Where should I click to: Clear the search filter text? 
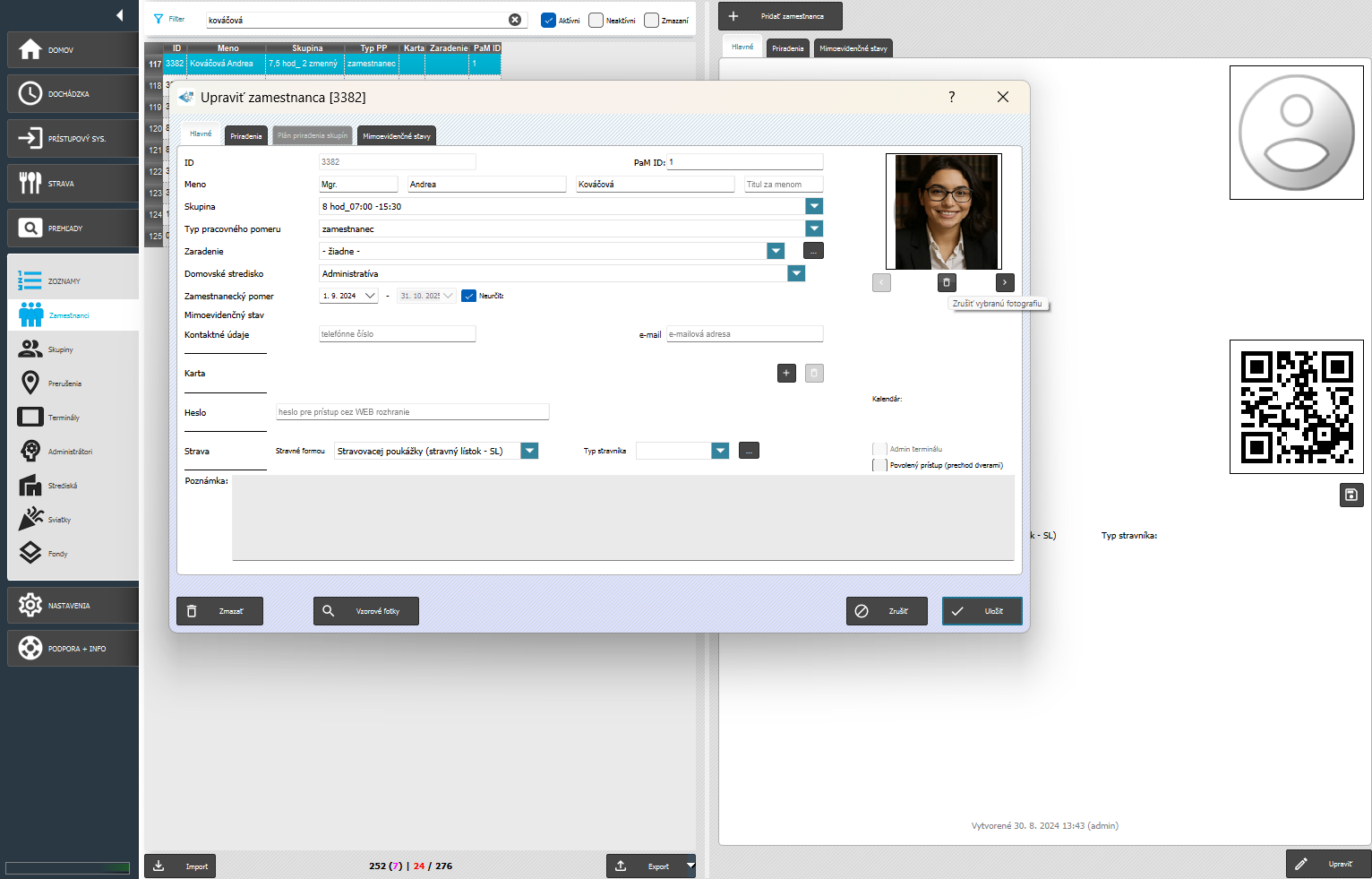coord(515,20)
